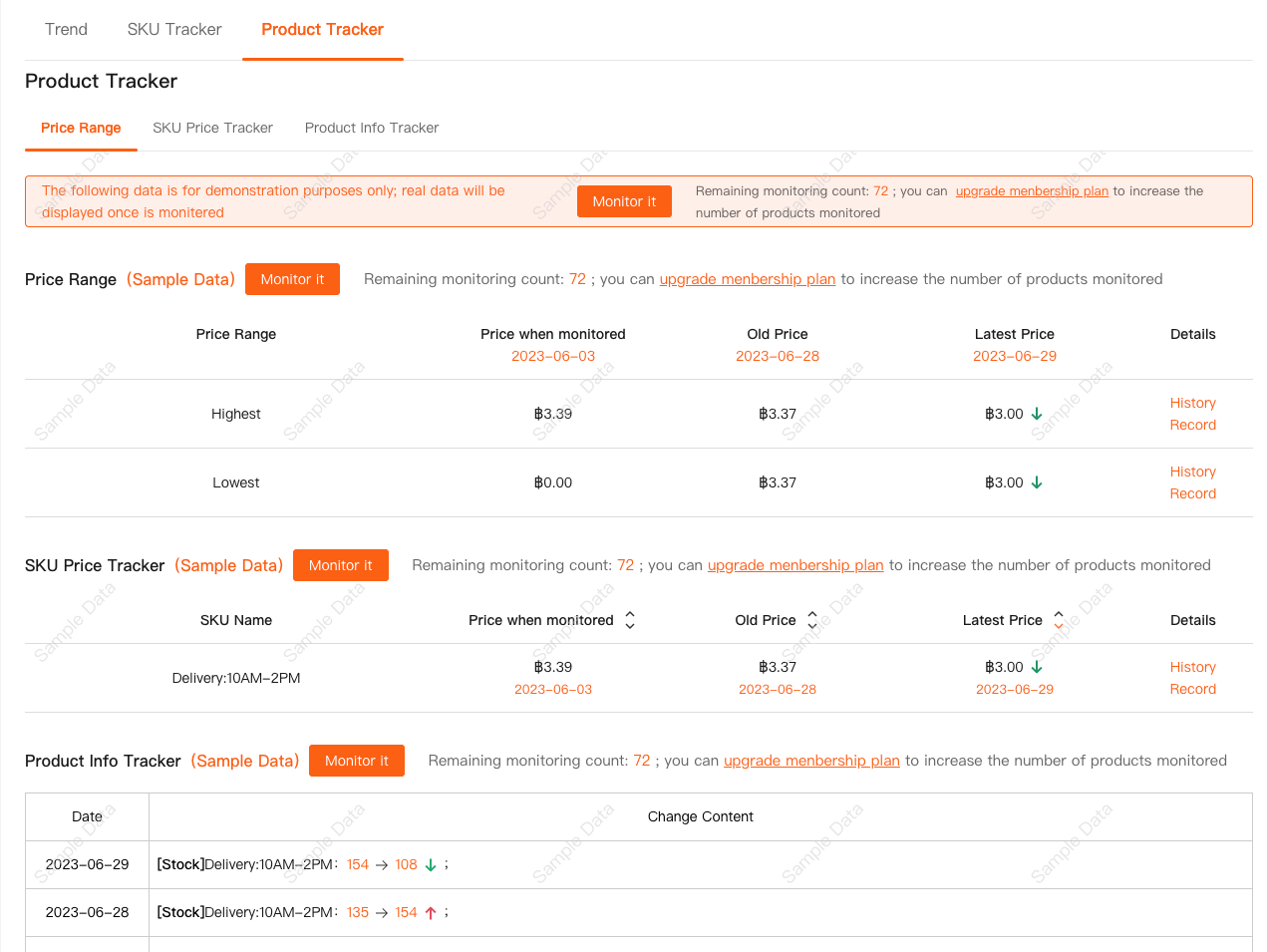Click Monitor it beside Product Info Tracker heading
1267x952 pixels.
(x=356, y=761)
